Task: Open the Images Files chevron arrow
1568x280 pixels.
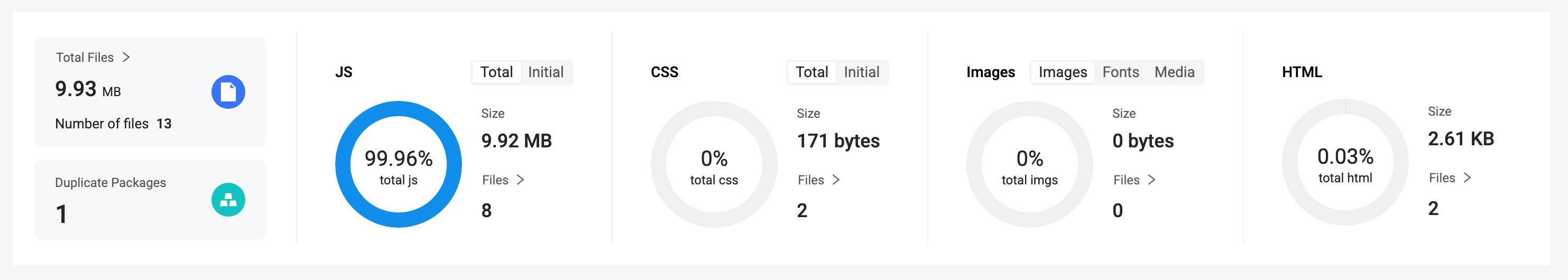Action: pyautogui.click(x=1151, y=180)
